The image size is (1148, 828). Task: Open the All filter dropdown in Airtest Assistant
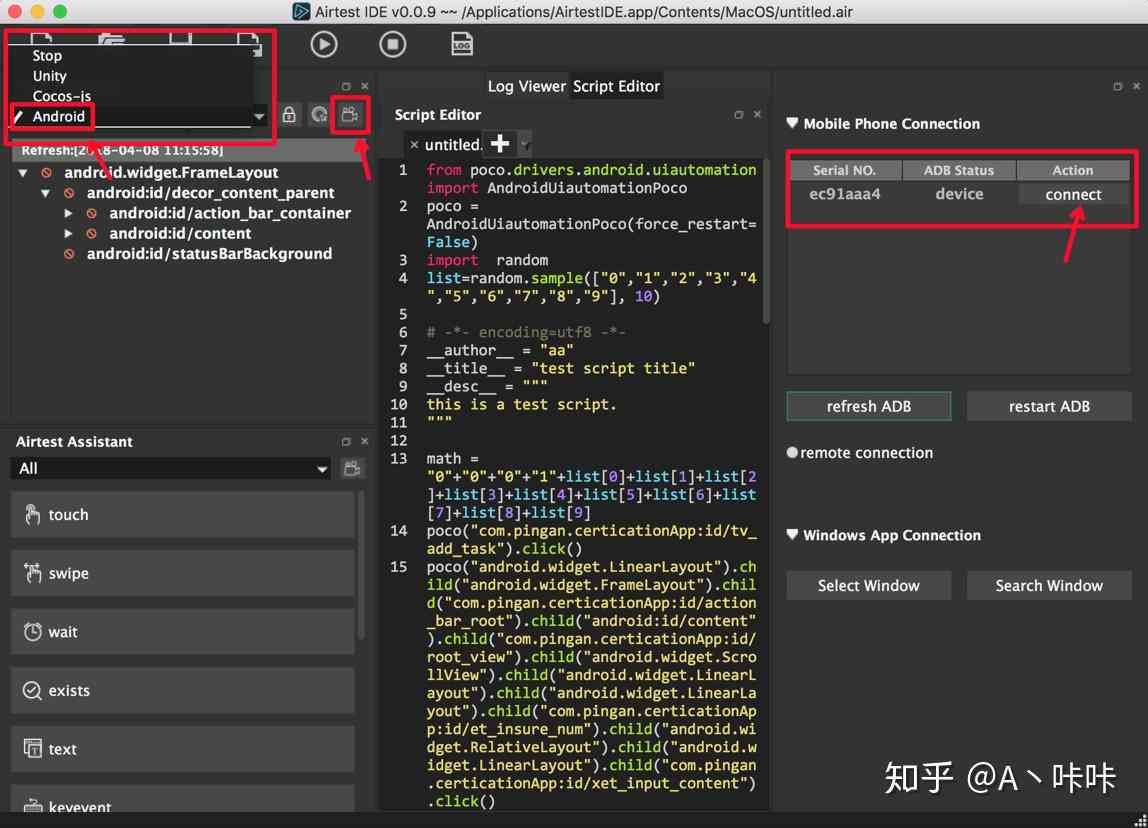tap(171, 469)
